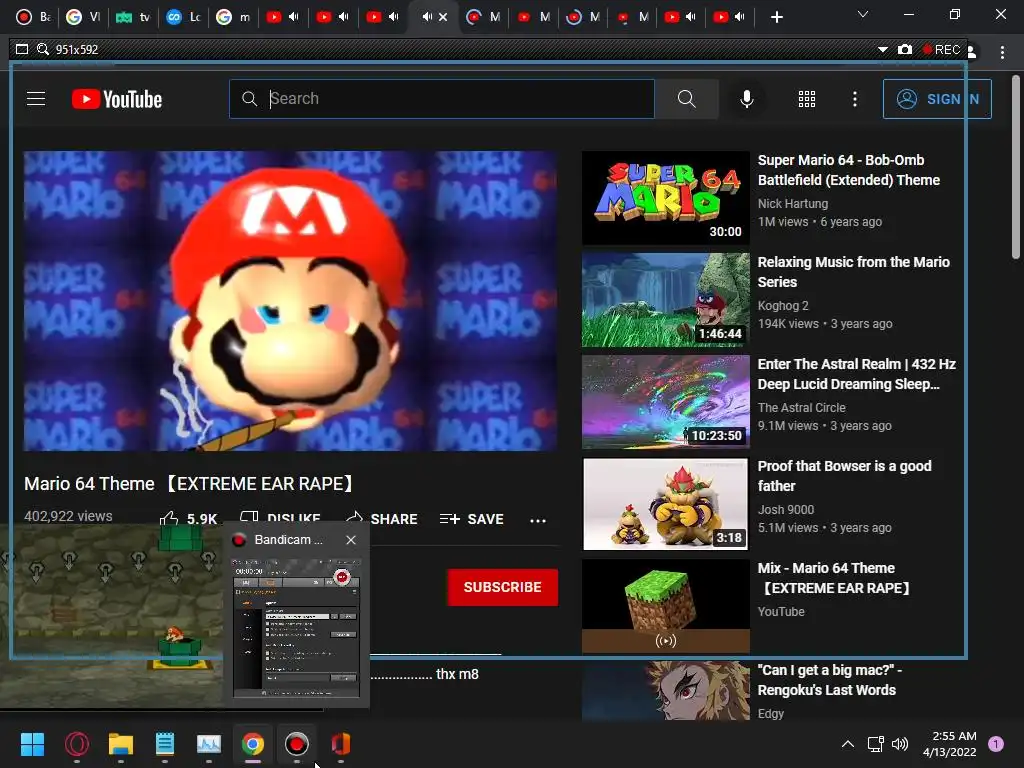Click the 402,922 views count text
The image size is (1024, 768).
pos(68,516)
